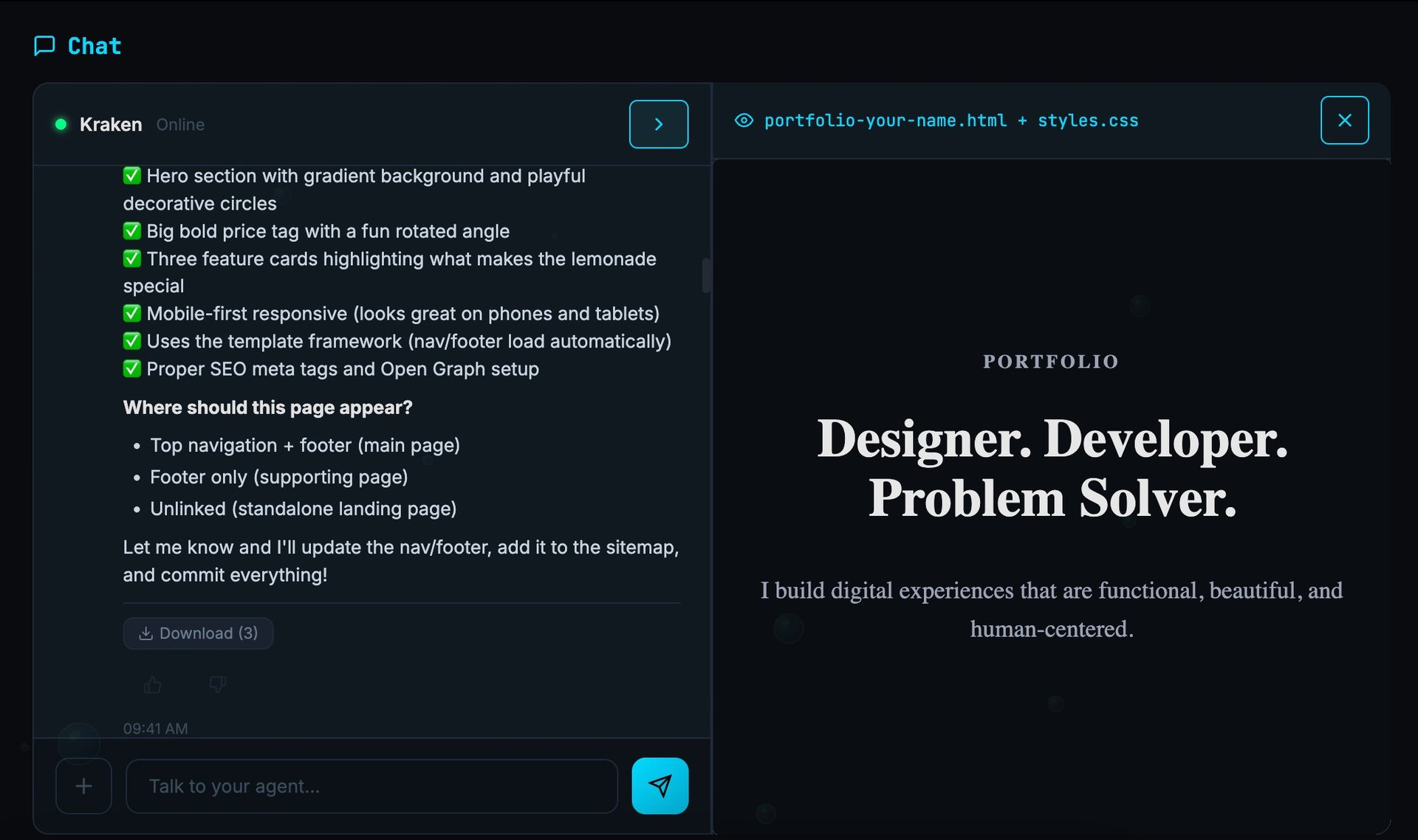1418x840 pixels.
Task: Click the portfolio-your-name.html + styles.css filename
Action: (951, 120)
